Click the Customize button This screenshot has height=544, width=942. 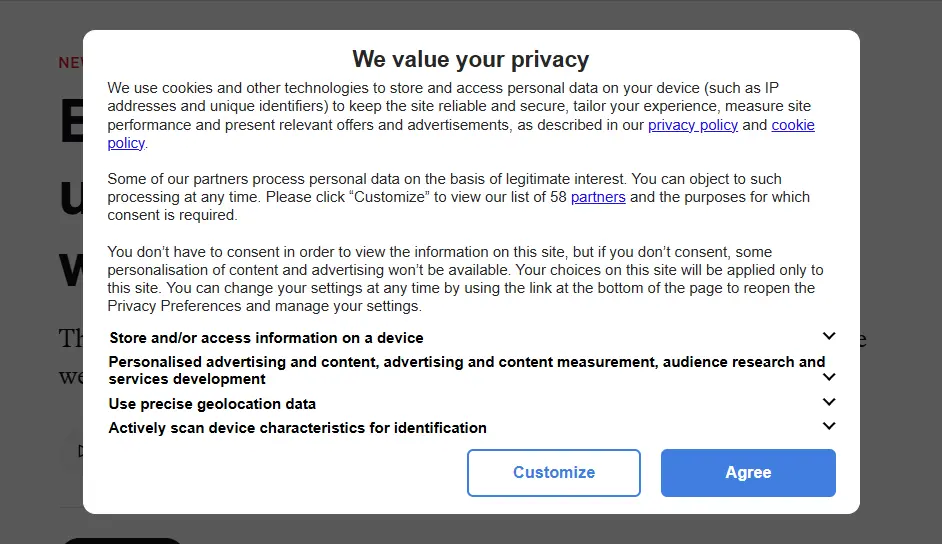[x=553, y=473]
